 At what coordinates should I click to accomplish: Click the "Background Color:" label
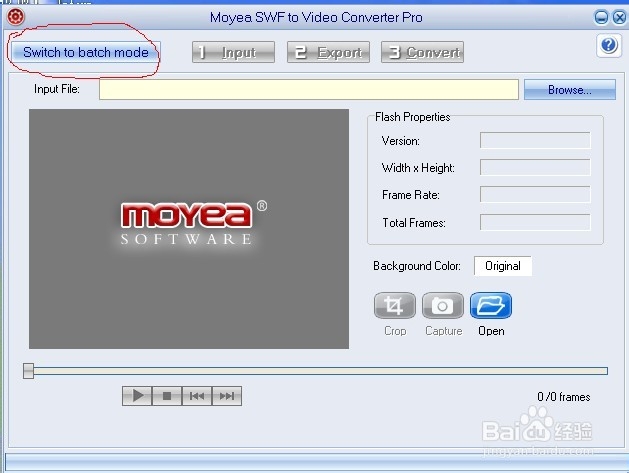pyautogui.click(x=417, y=266)
